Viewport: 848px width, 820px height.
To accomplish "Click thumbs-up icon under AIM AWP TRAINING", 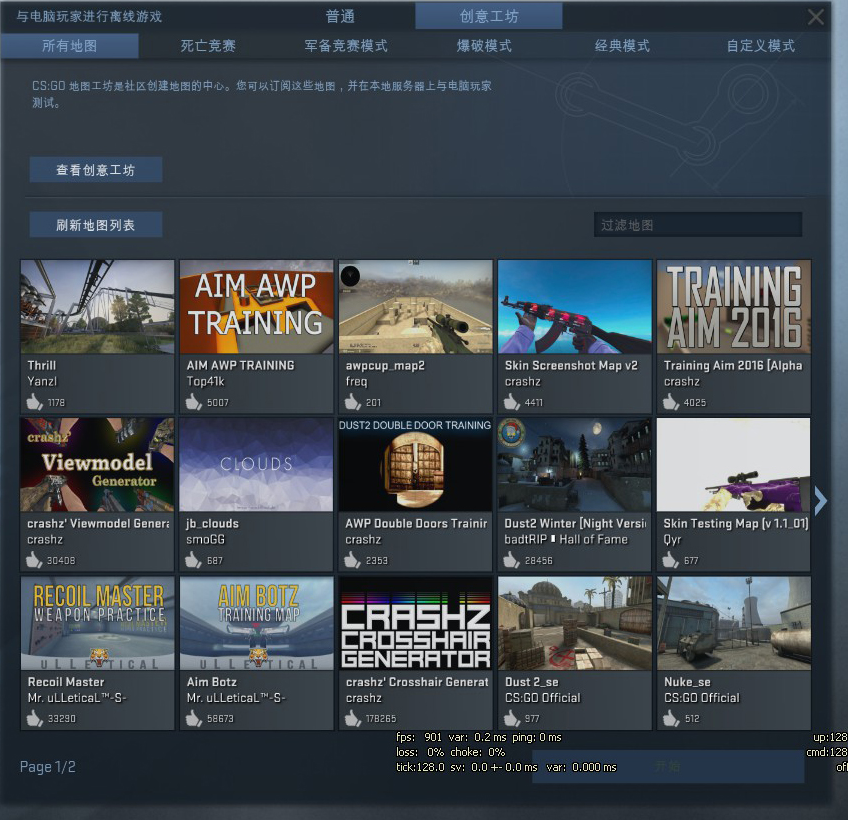I will point(194,402).
